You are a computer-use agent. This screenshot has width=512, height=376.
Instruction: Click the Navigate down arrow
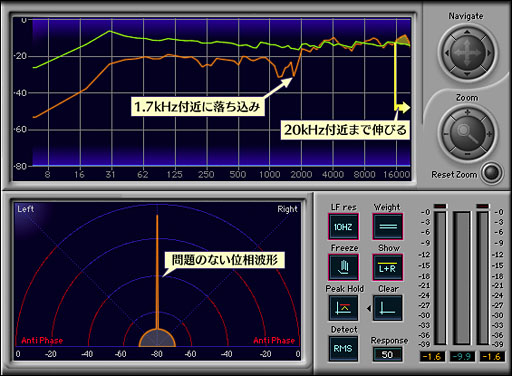coord(467,74)
